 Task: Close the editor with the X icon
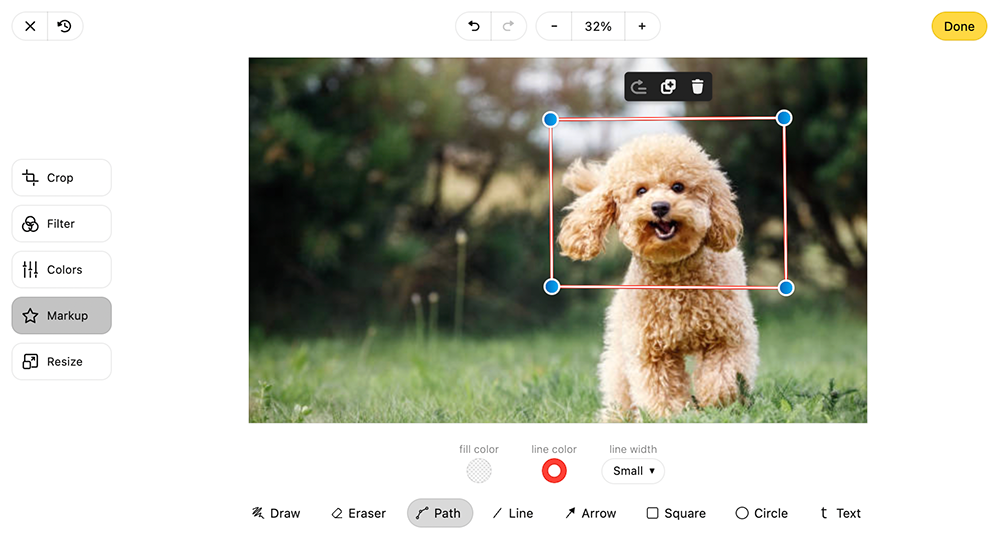point(30,26)
